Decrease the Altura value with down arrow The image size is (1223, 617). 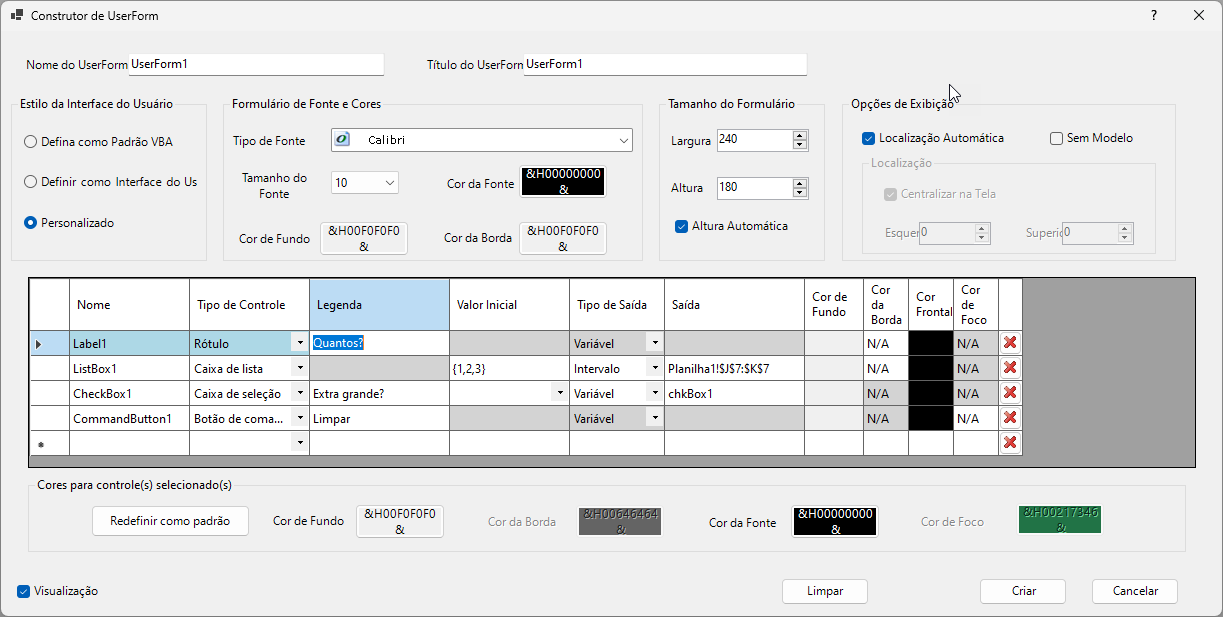[x=799, y=193]
